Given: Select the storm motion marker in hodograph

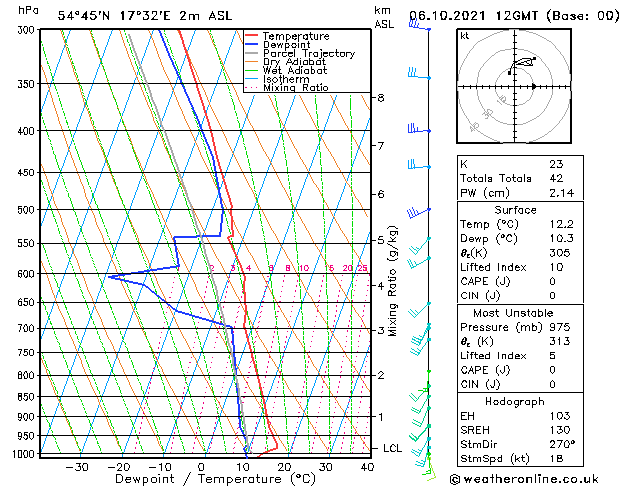Looking at the screenshot, I should click(533, 87).
